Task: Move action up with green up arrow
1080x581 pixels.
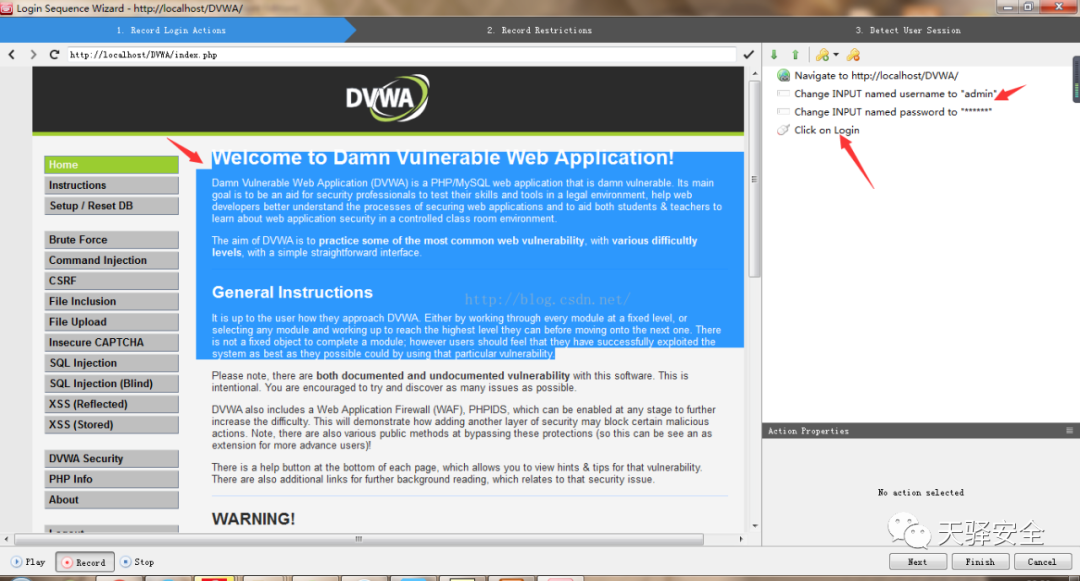Action: click(796, 54)
